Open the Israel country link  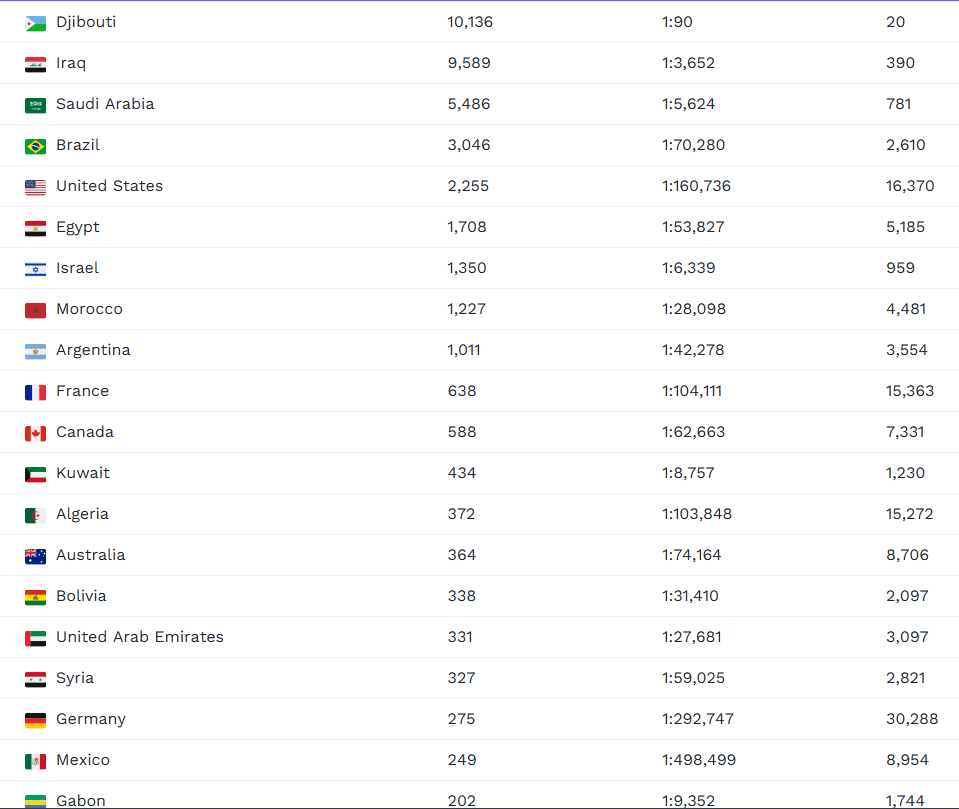(77, 268)
